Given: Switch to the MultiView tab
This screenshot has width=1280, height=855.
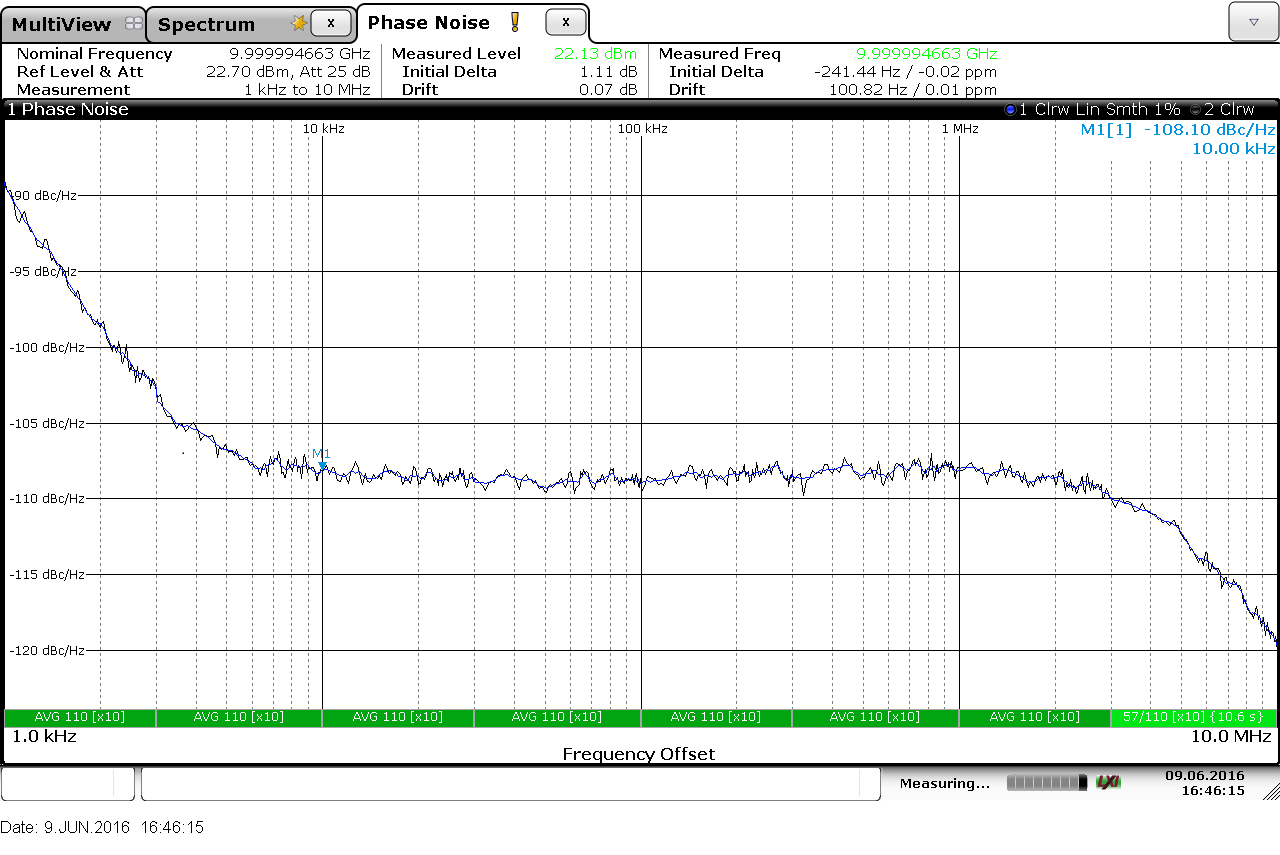Looking at the screenshot, I should click(62, 24).
